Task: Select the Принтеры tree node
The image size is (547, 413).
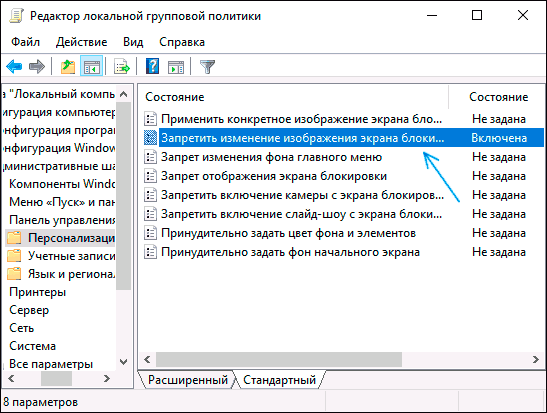Action: click(x=37, y=292)
